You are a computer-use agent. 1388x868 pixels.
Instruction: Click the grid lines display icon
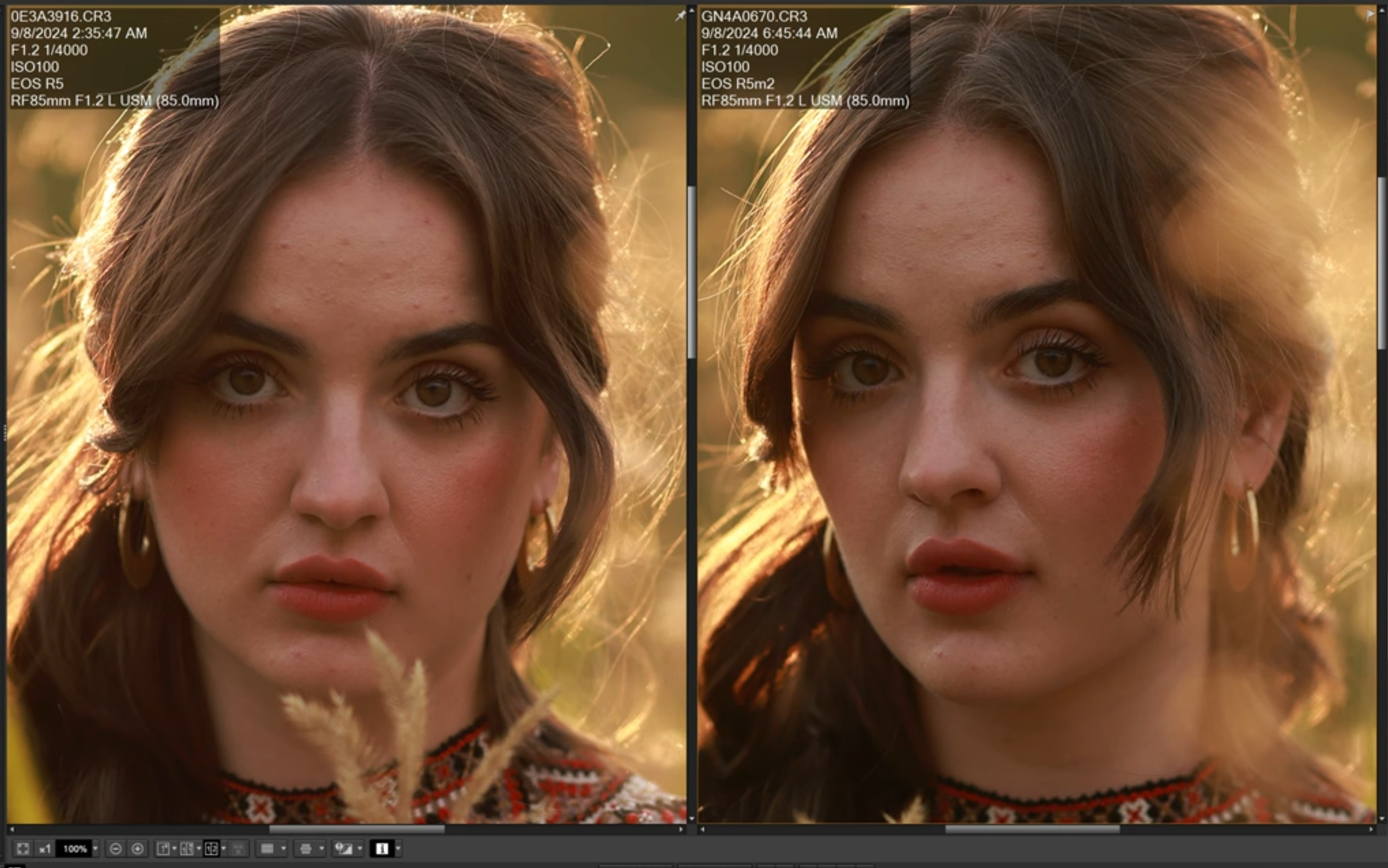267,848
